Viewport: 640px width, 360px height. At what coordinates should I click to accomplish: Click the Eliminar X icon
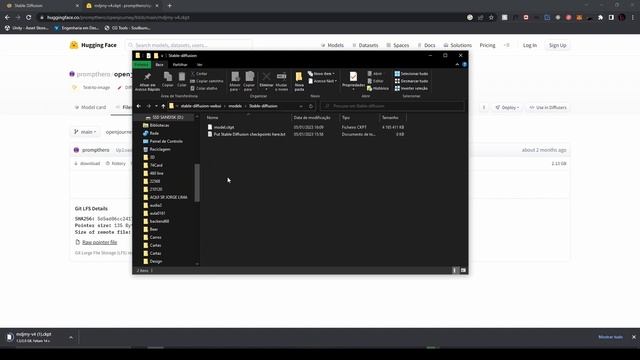click(266, 77)
